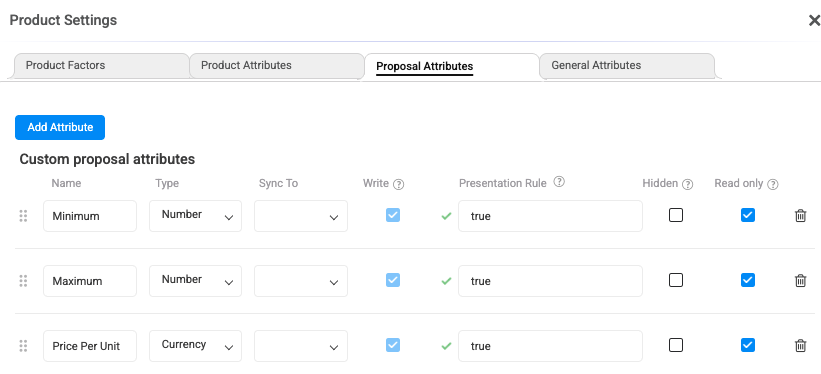
Task: Enable Hidden checkbox for Minimum
Action: pos(676,215)
